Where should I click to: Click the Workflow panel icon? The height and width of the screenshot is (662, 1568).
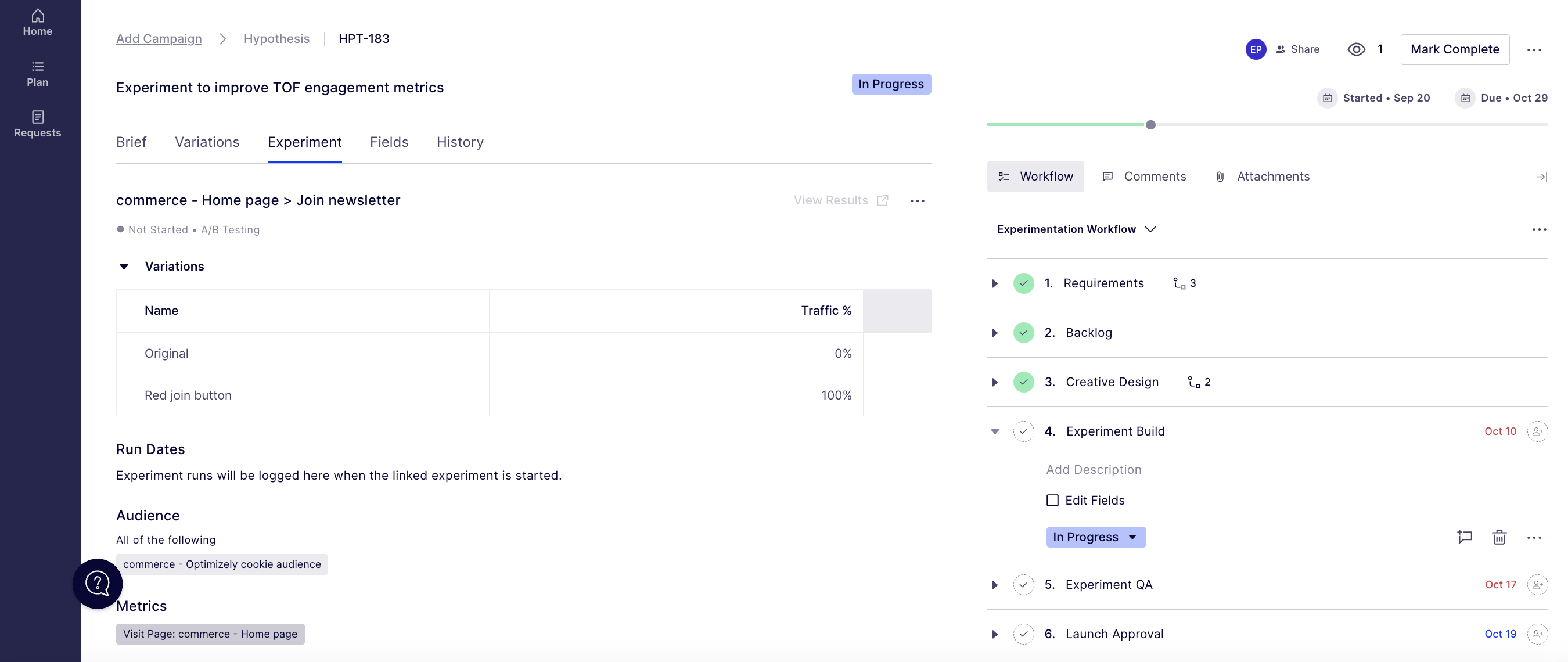[1004, 176]
